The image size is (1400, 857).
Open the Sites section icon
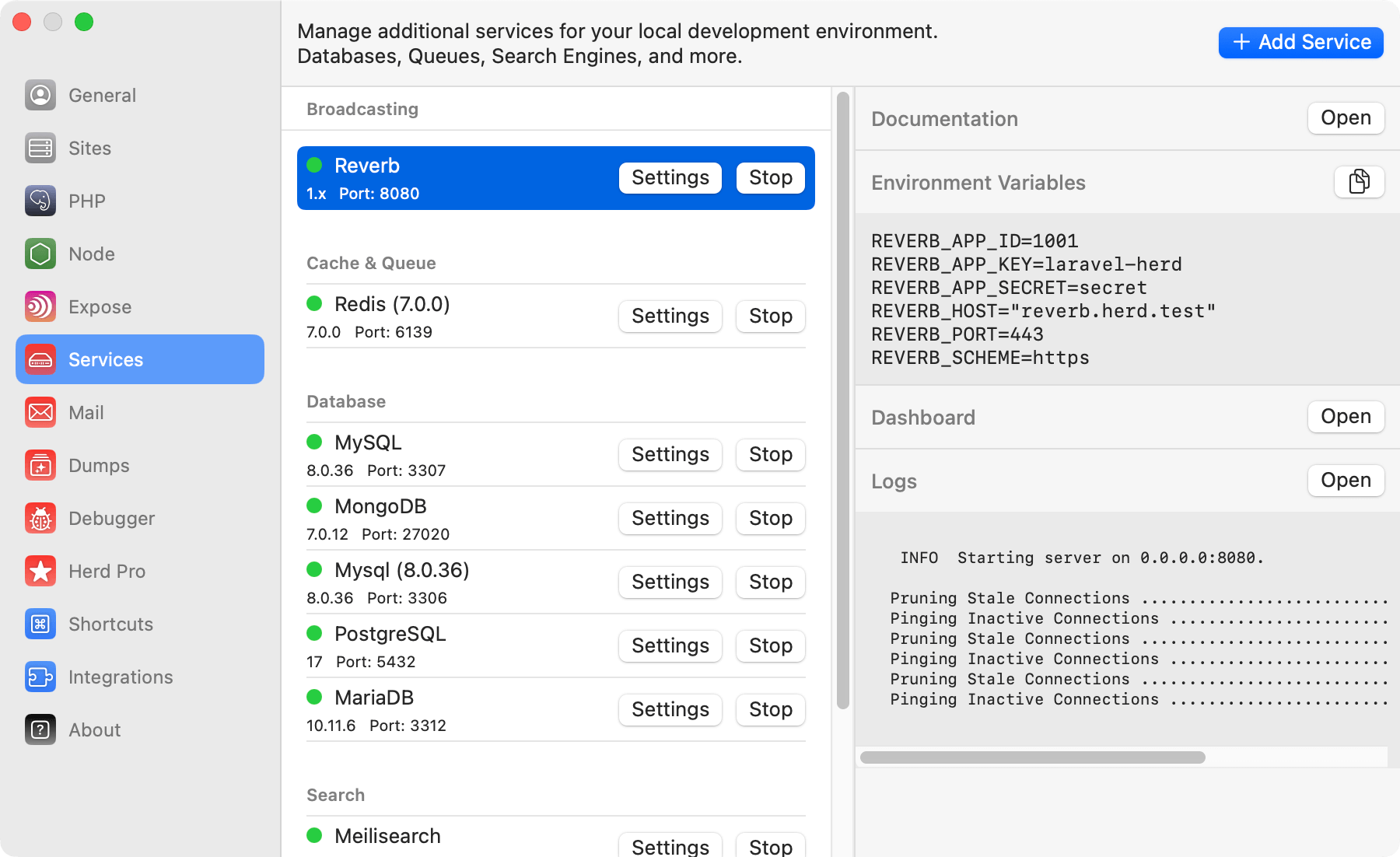[x=40, y=148]
